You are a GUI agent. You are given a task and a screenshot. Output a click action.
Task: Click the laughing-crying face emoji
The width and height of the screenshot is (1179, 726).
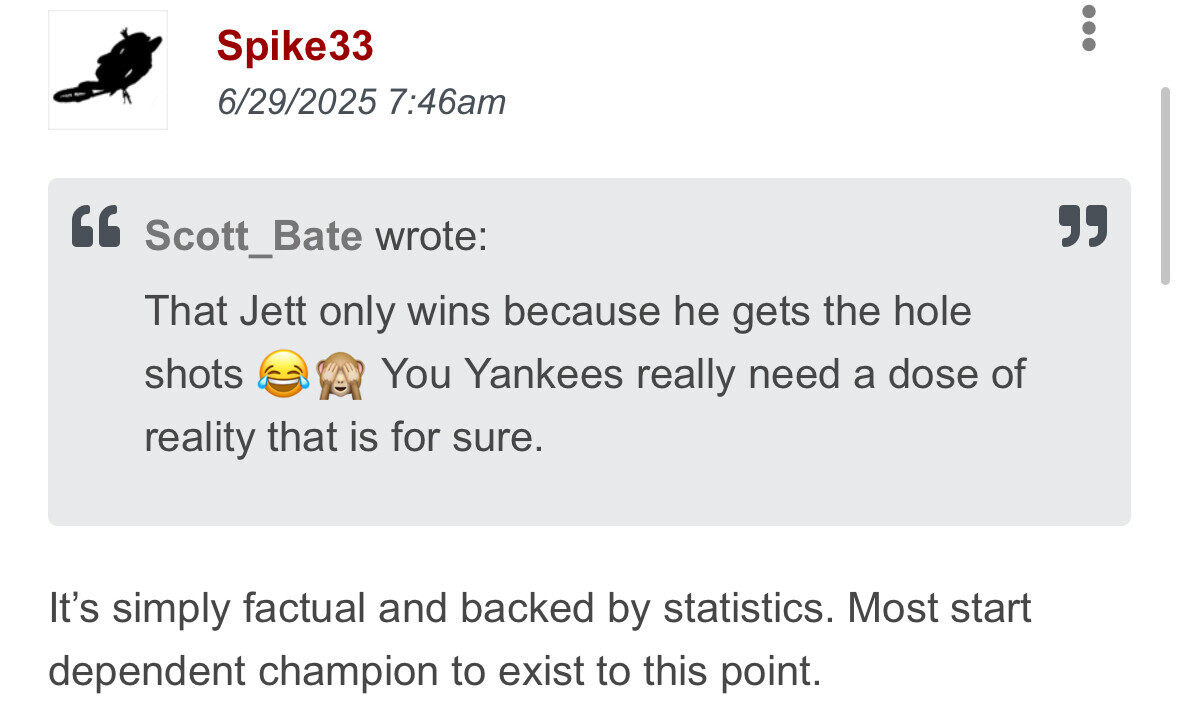tap(282, 375)
